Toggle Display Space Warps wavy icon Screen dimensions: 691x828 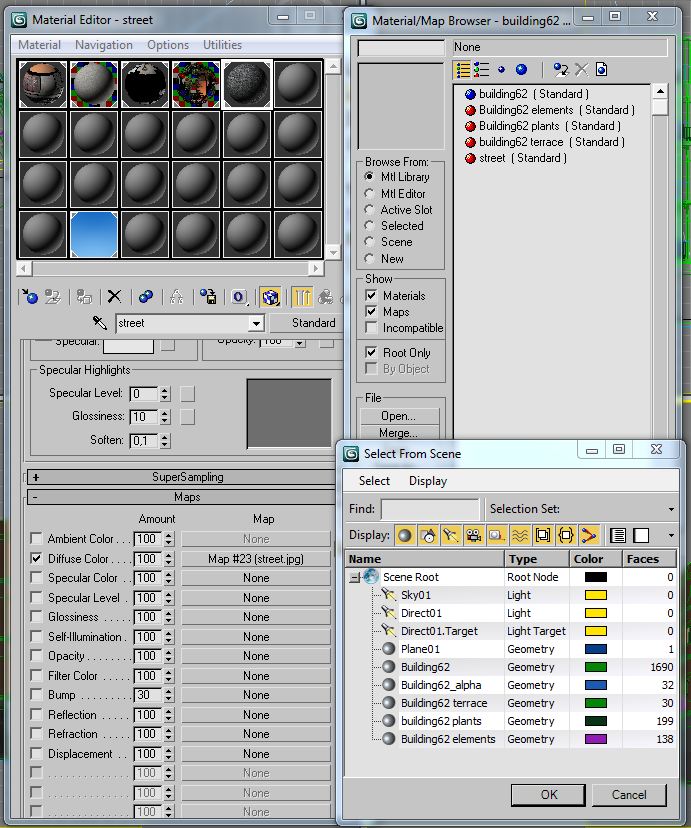520,535
